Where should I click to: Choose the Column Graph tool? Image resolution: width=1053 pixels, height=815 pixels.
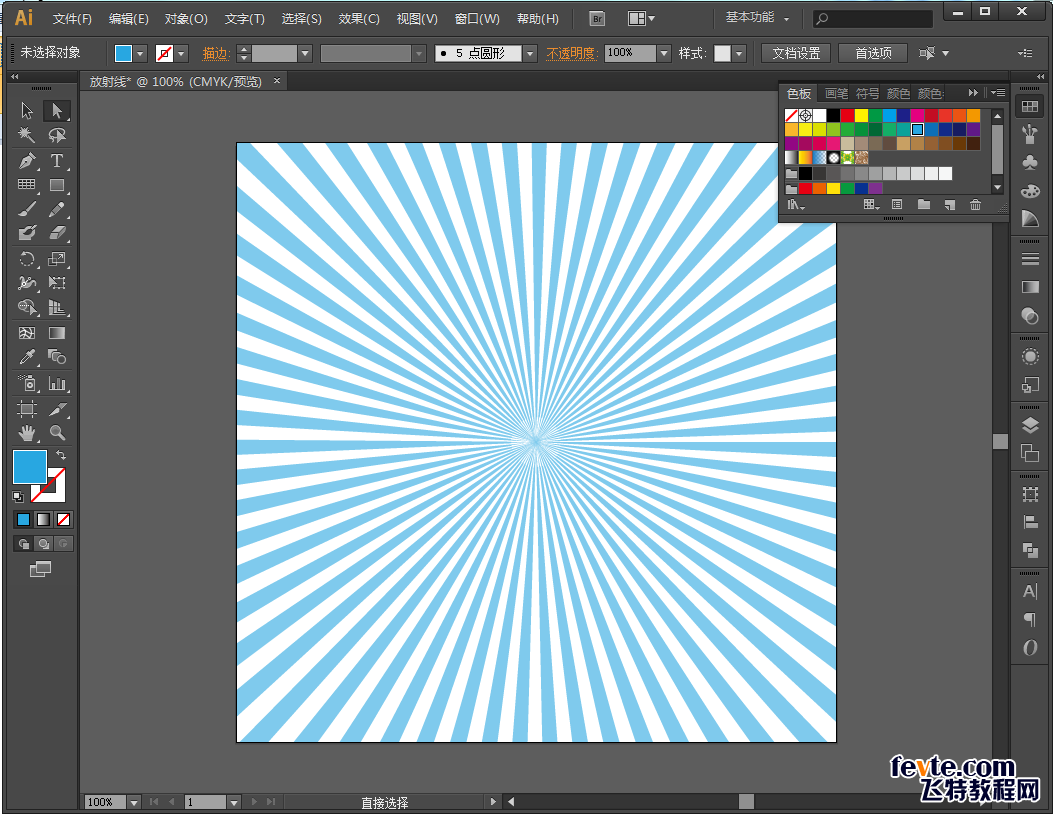coord(57,383)
